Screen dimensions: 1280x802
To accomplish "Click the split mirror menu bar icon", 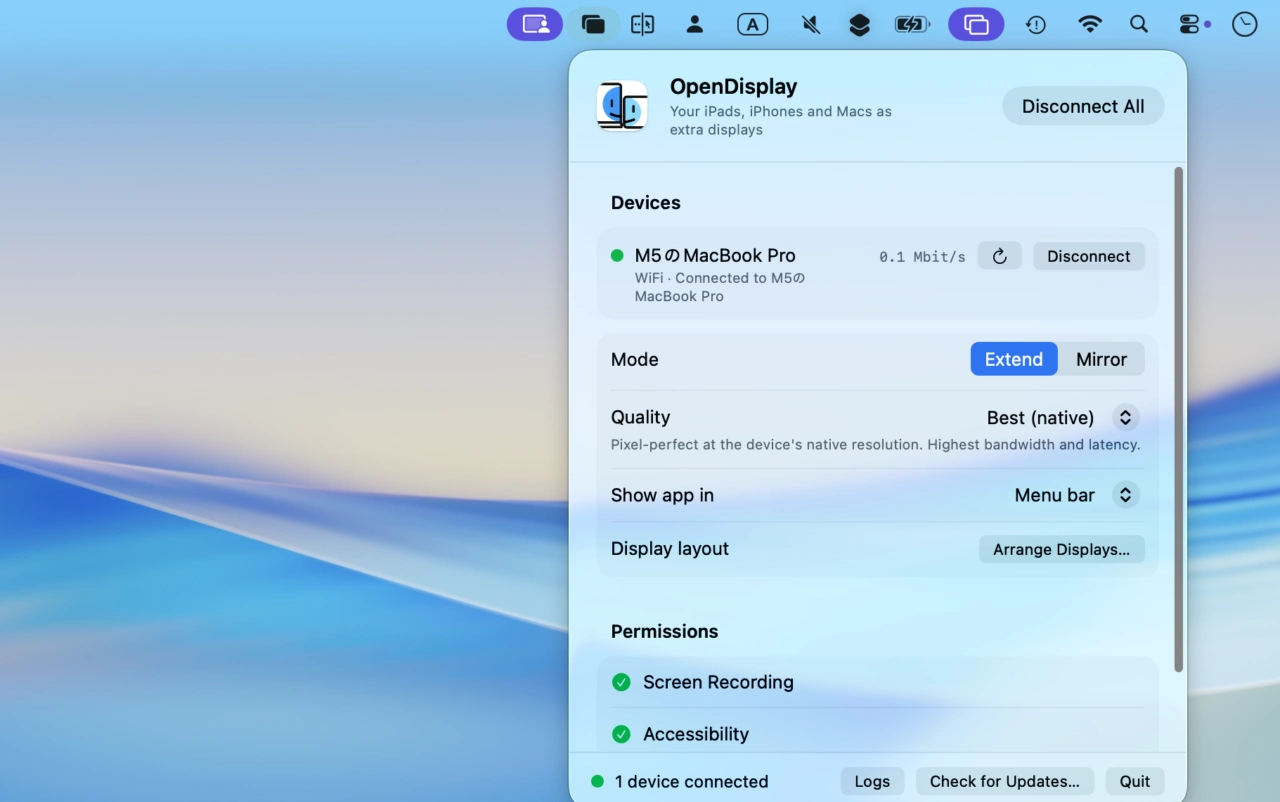I will click(x=643, y=24).
